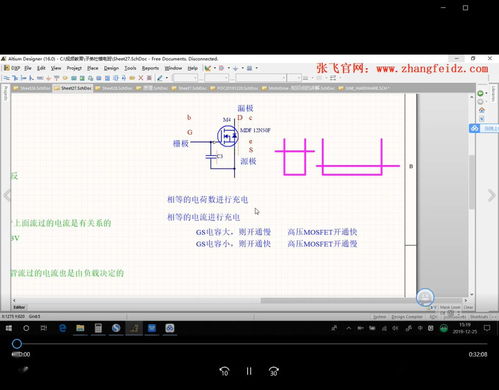499x390 pixels.
Task: Click the Editor tab at sheet bottom
Action: tap(19, 307)
